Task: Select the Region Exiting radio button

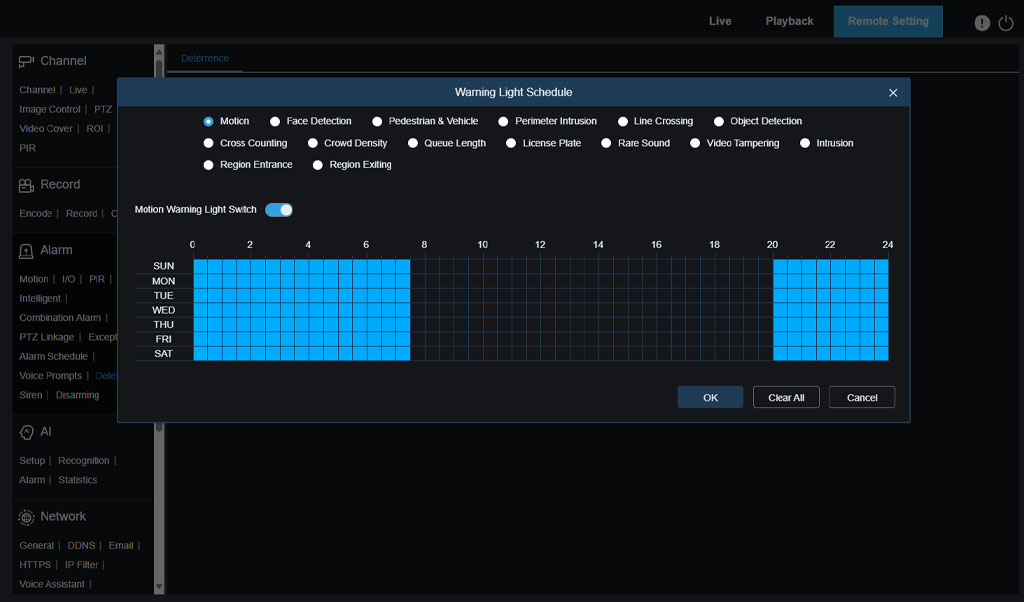Action: click(x=318, y=165)
